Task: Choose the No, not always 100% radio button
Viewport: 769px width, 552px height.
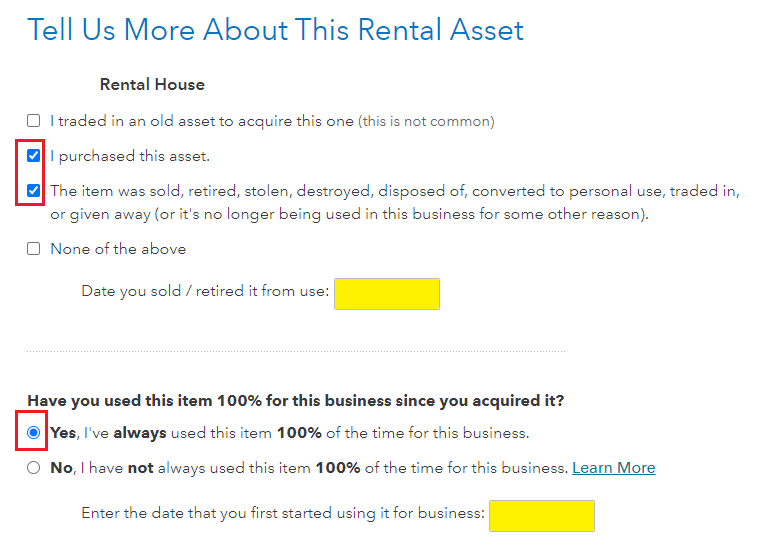Action: (x=34, y=468)
